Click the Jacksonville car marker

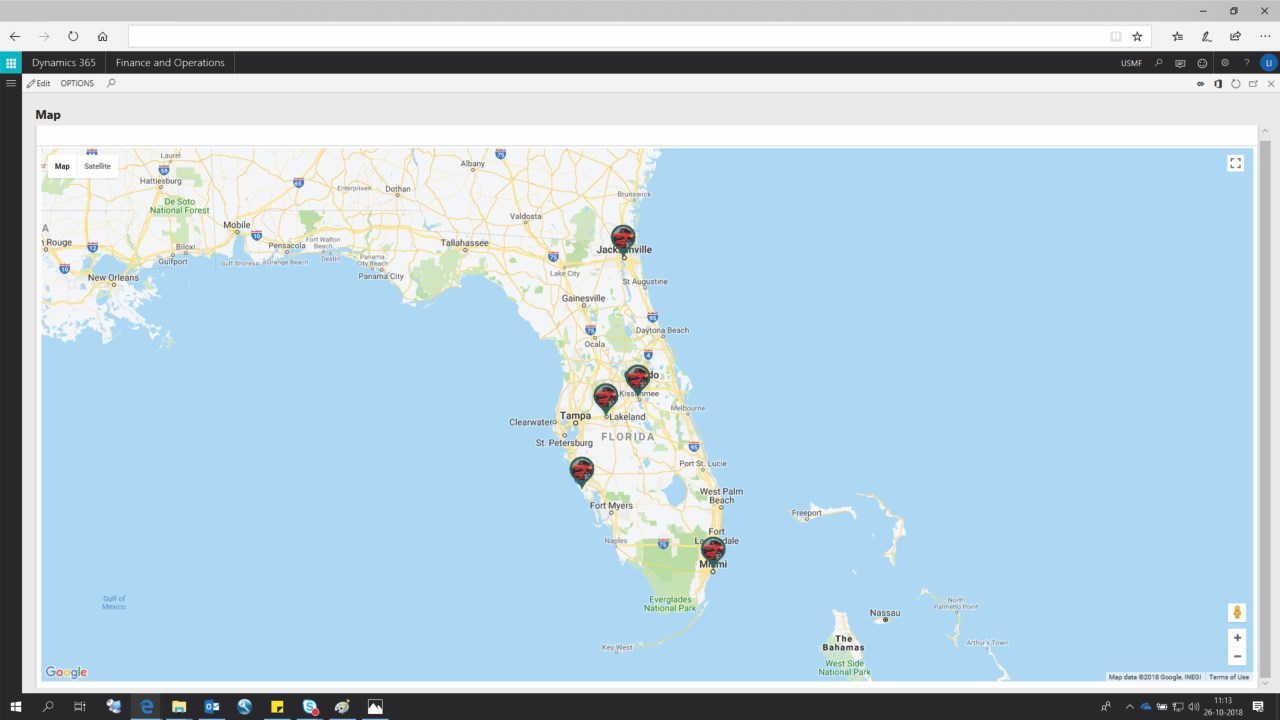point(623,240)
